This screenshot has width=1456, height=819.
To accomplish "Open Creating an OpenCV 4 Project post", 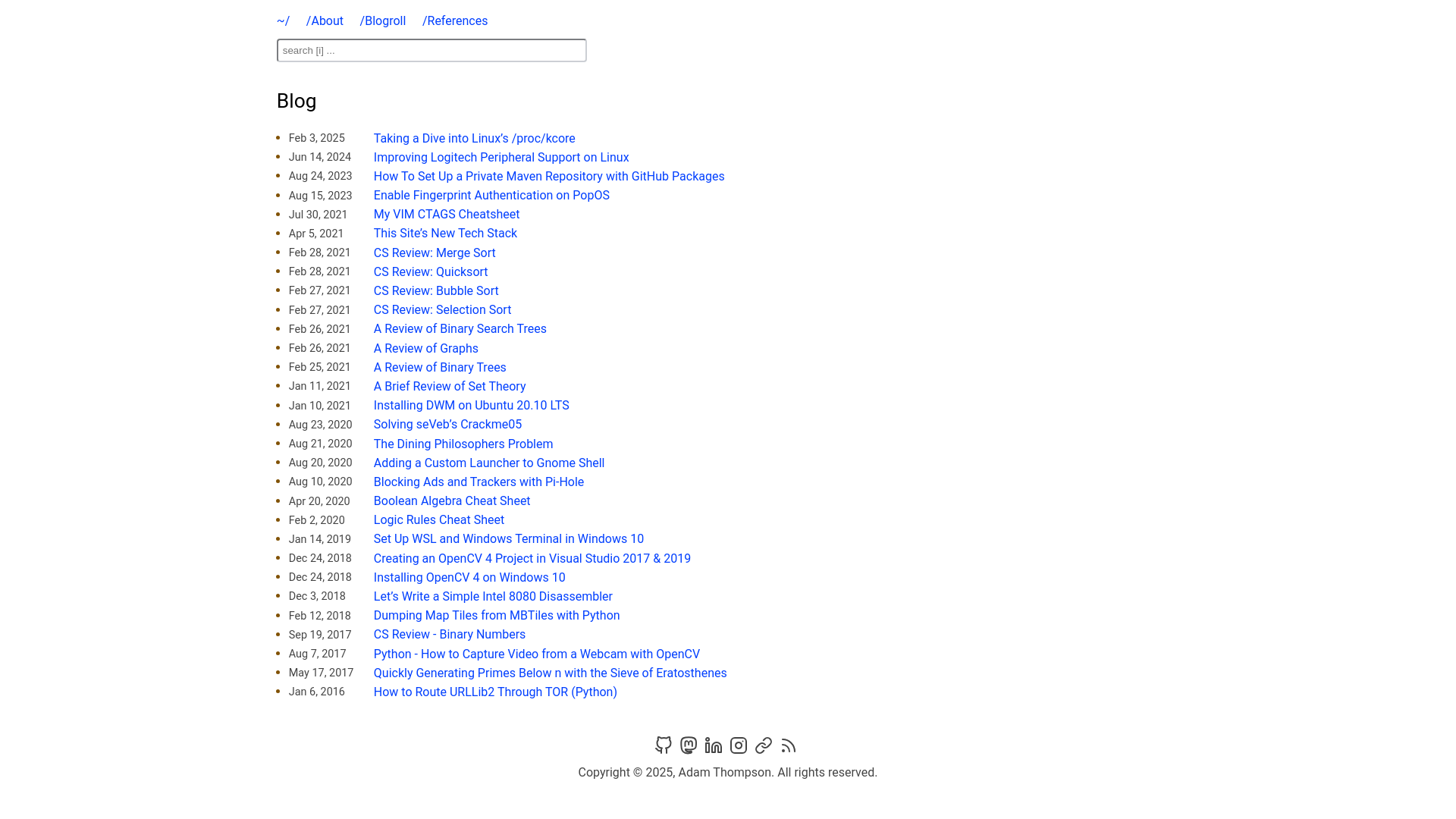I will (x=532, y=558).
